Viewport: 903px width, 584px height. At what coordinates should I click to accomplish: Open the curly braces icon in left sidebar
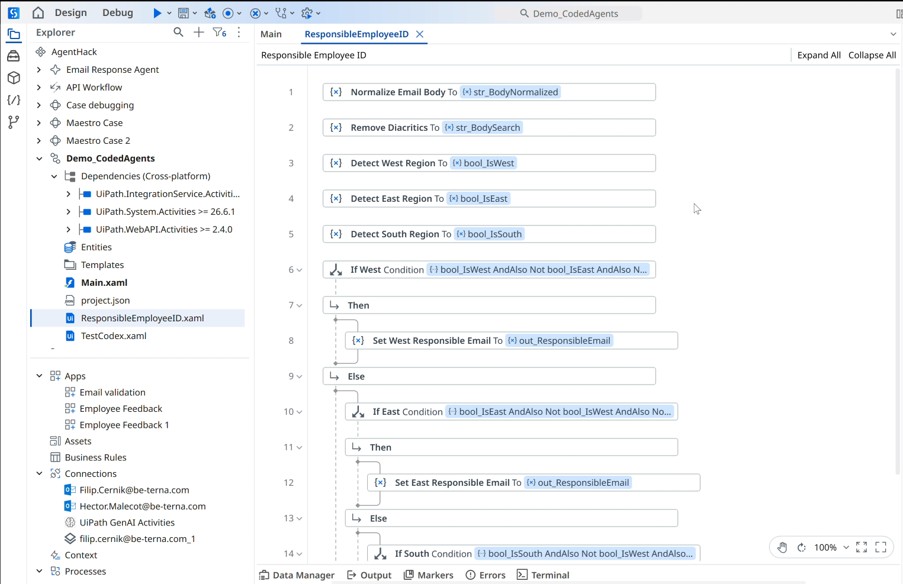(x=13, y=100)
